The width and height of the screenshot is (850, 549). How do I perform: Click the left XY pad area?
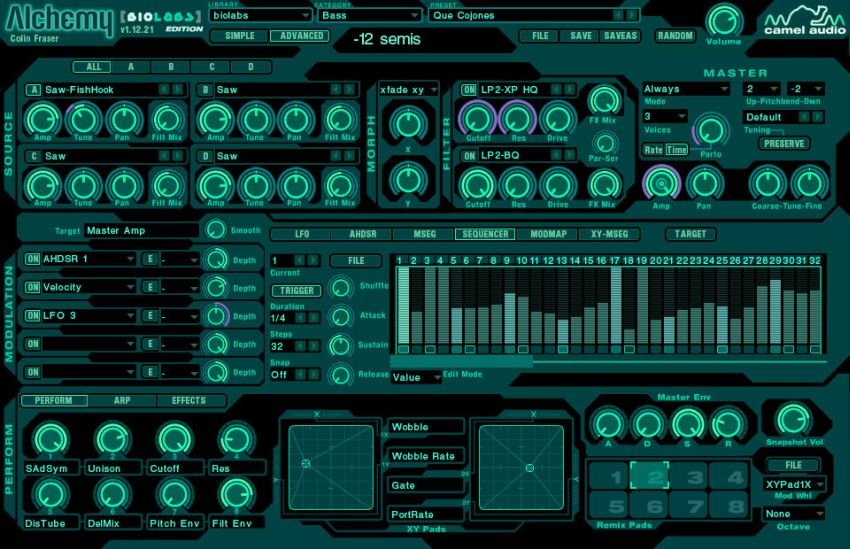[331, 468]
